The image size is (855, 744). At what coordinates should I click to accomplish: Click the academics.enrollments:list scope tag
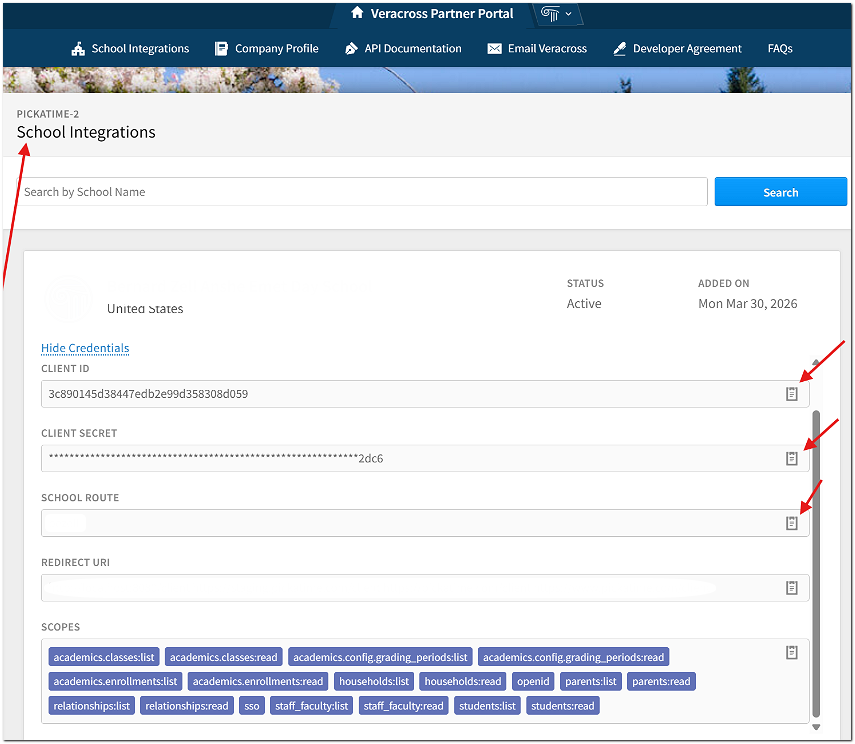tap(115, 681)
